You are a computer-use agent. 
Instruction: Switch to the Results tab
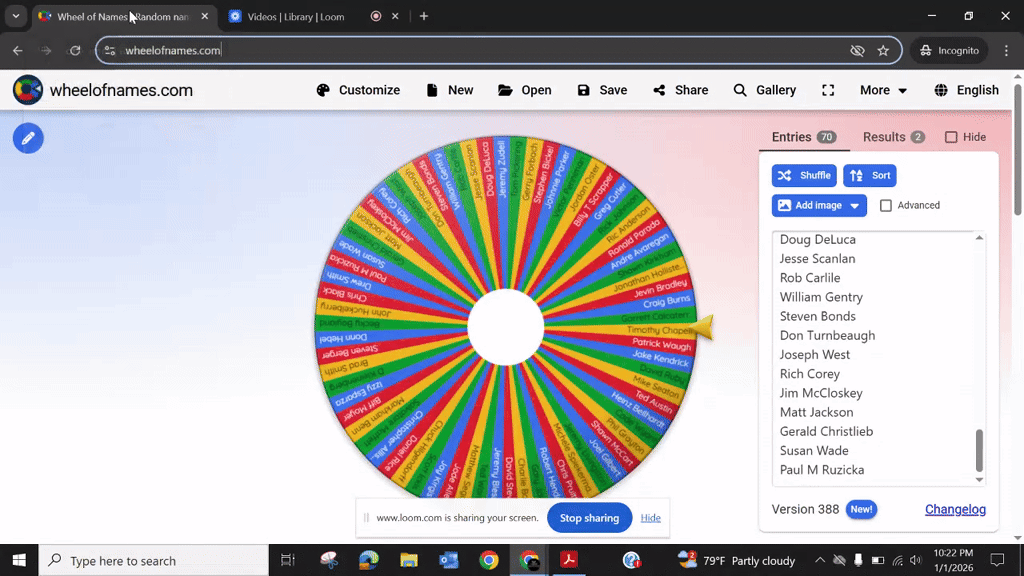pos(893,137)
